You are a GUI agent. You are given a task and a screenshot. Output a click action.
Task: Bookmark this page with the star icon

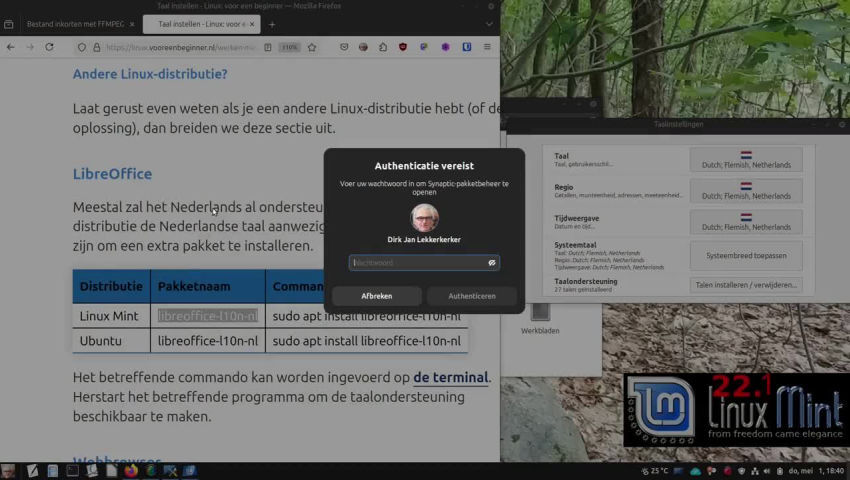point(312,47)
